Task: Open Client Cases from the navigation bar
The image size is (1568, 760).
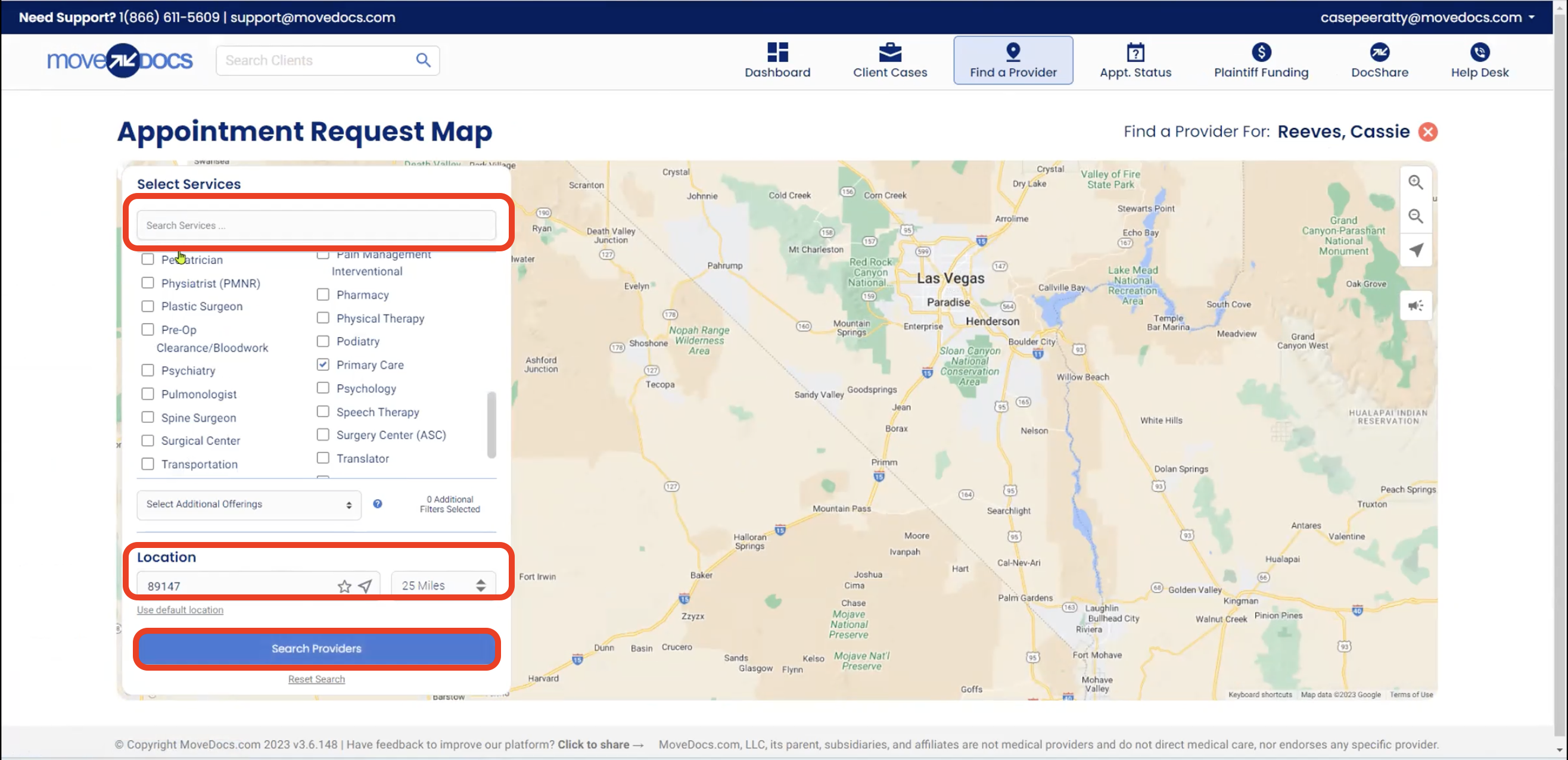Action: click(x=889, y=60)
